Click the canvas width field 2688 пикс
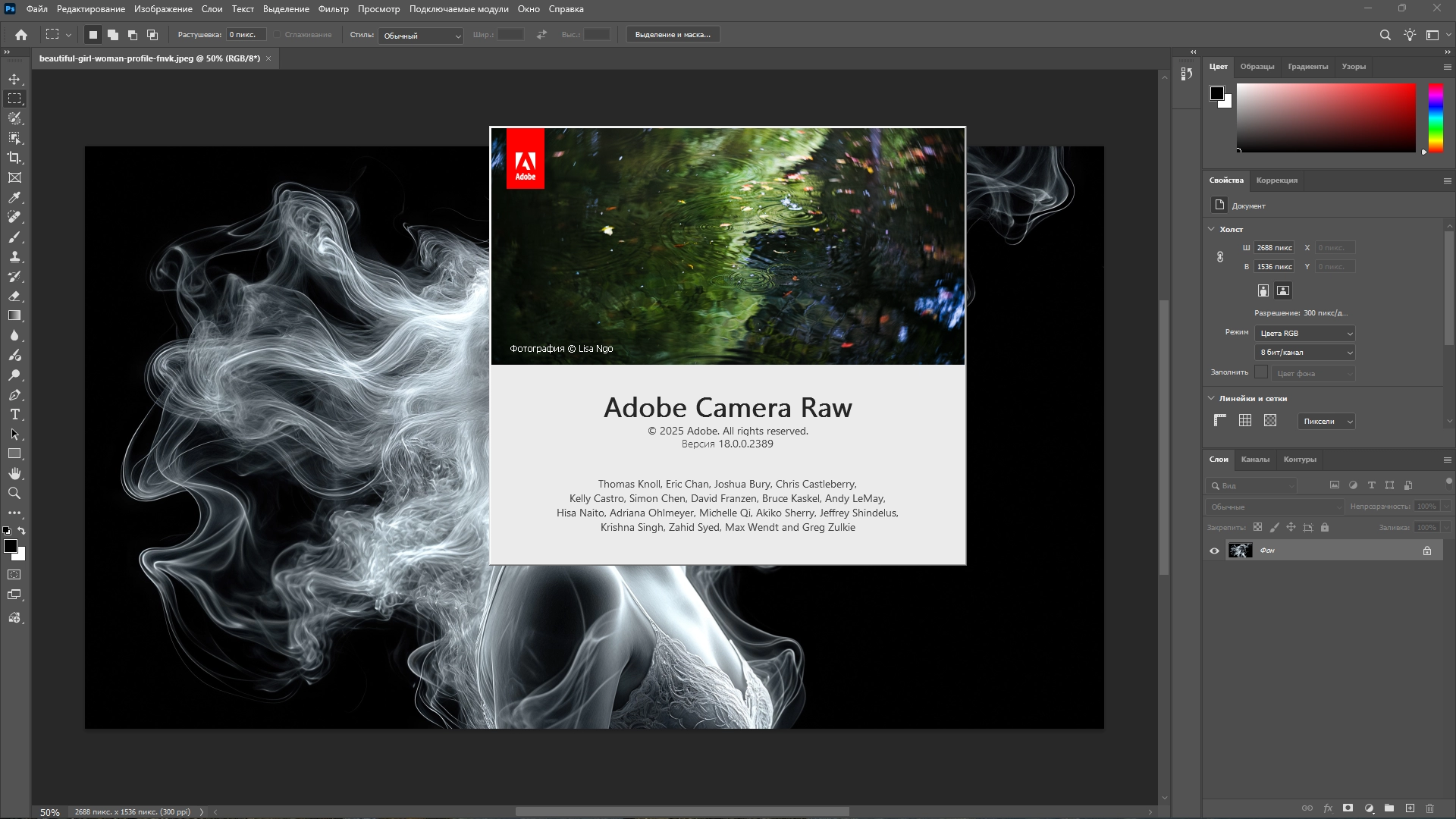The height and width of the screenshot is (819, 1456). click(1274, 248)
